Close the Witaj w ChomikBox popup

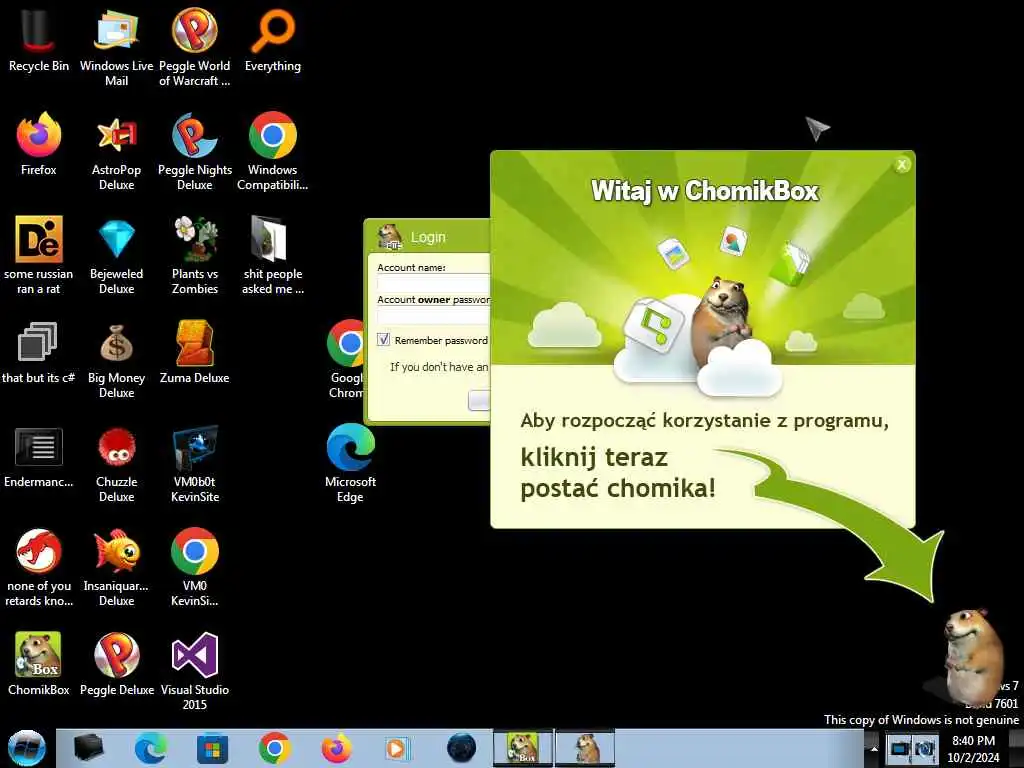(902, 165)
